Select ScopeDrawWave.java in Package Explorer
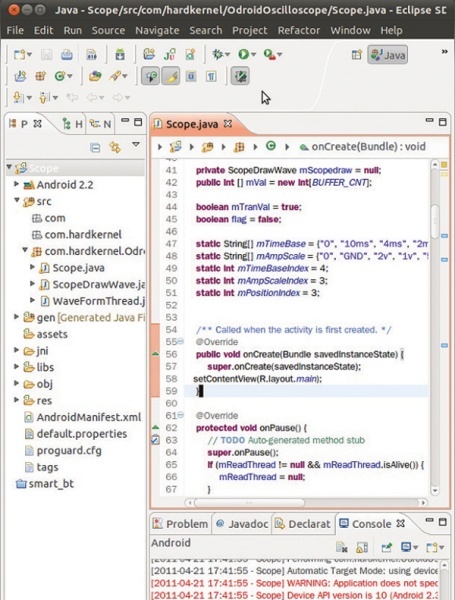The width and height of the screenshot is (455, 600). pos(92,284)
